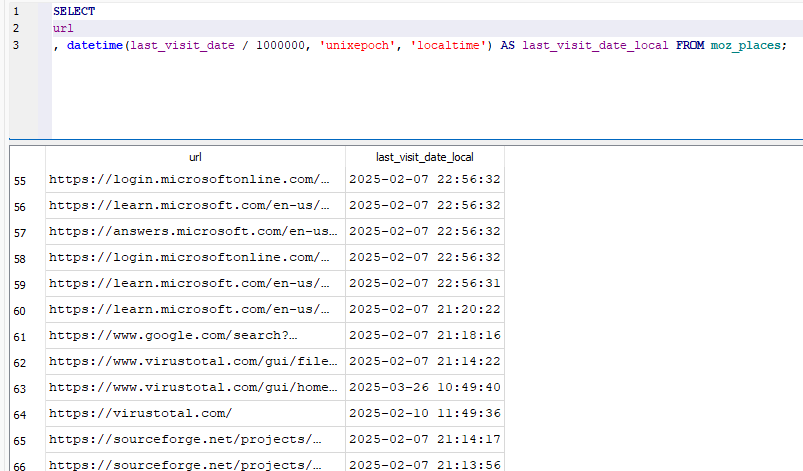Select row number 64 header

coord(21,414)
